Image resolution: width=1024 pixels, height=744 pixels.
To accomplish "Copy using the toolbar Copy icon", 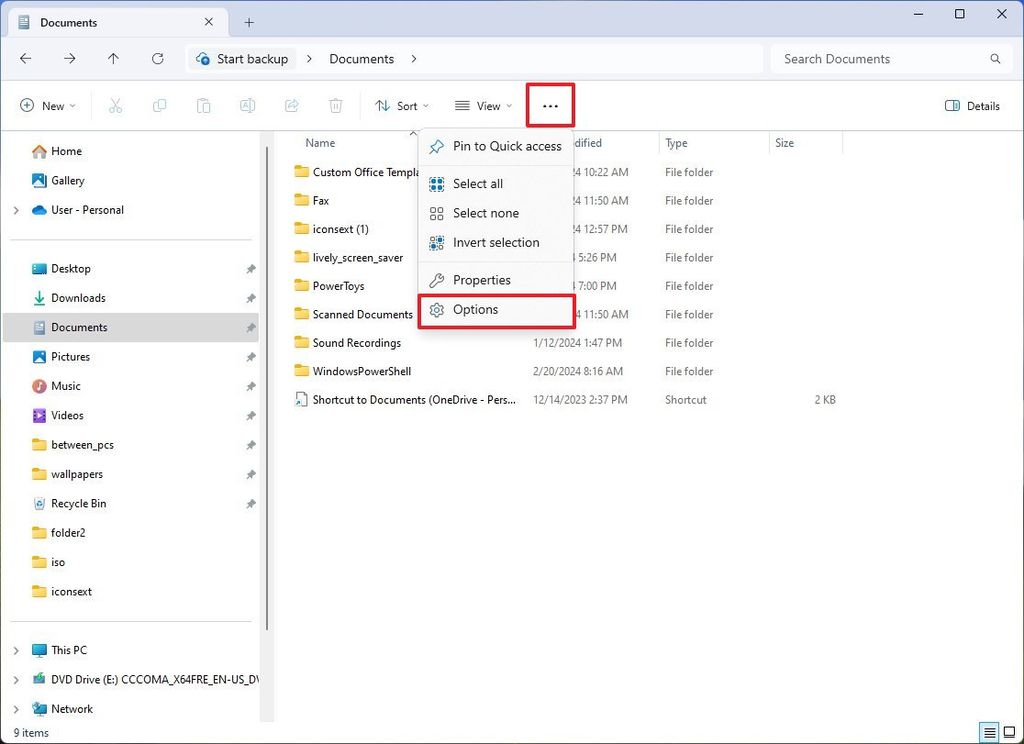I will pos(159,105).
